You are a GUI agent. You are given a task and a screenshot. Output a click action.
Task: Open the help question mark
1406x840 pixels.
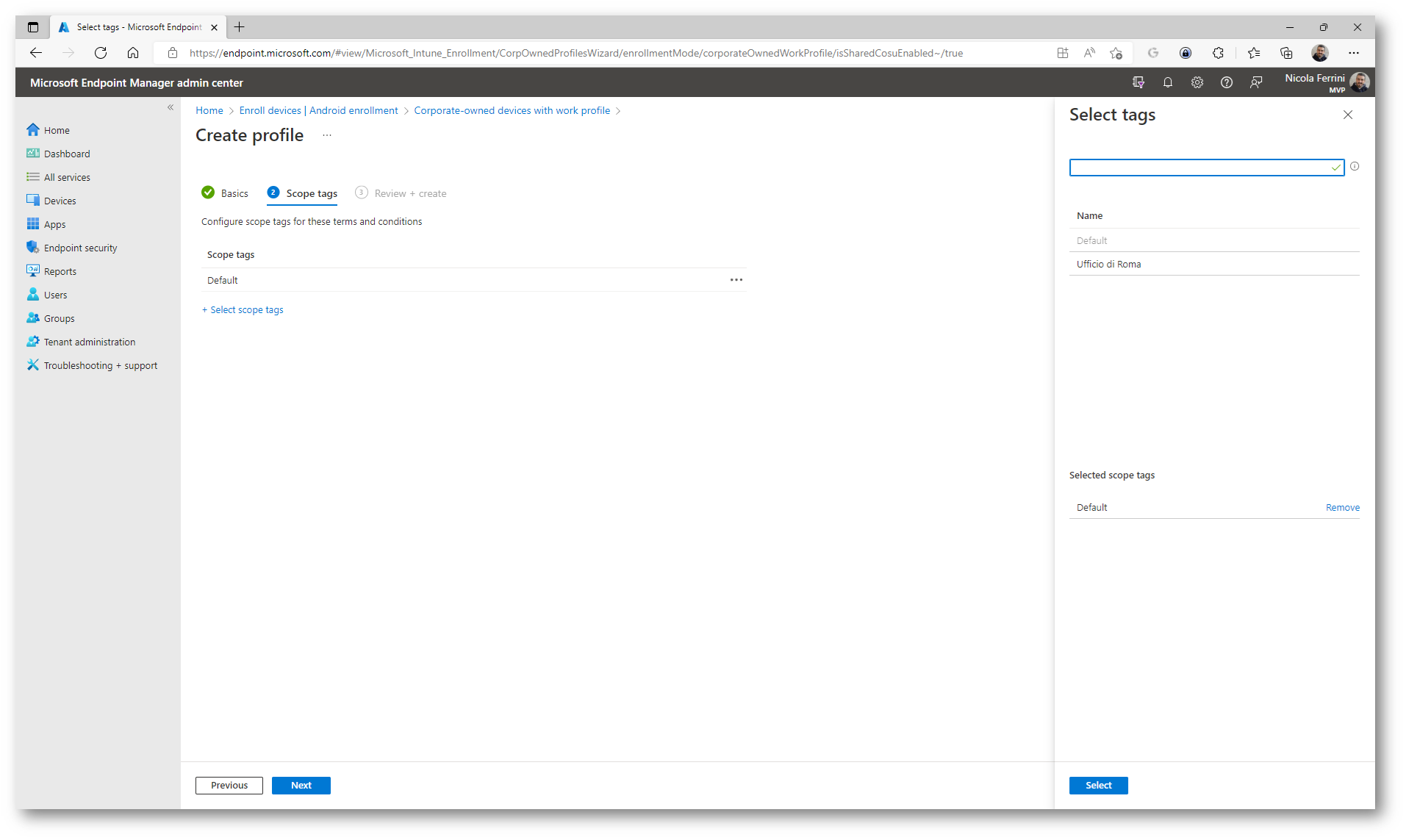[1227, 82]
